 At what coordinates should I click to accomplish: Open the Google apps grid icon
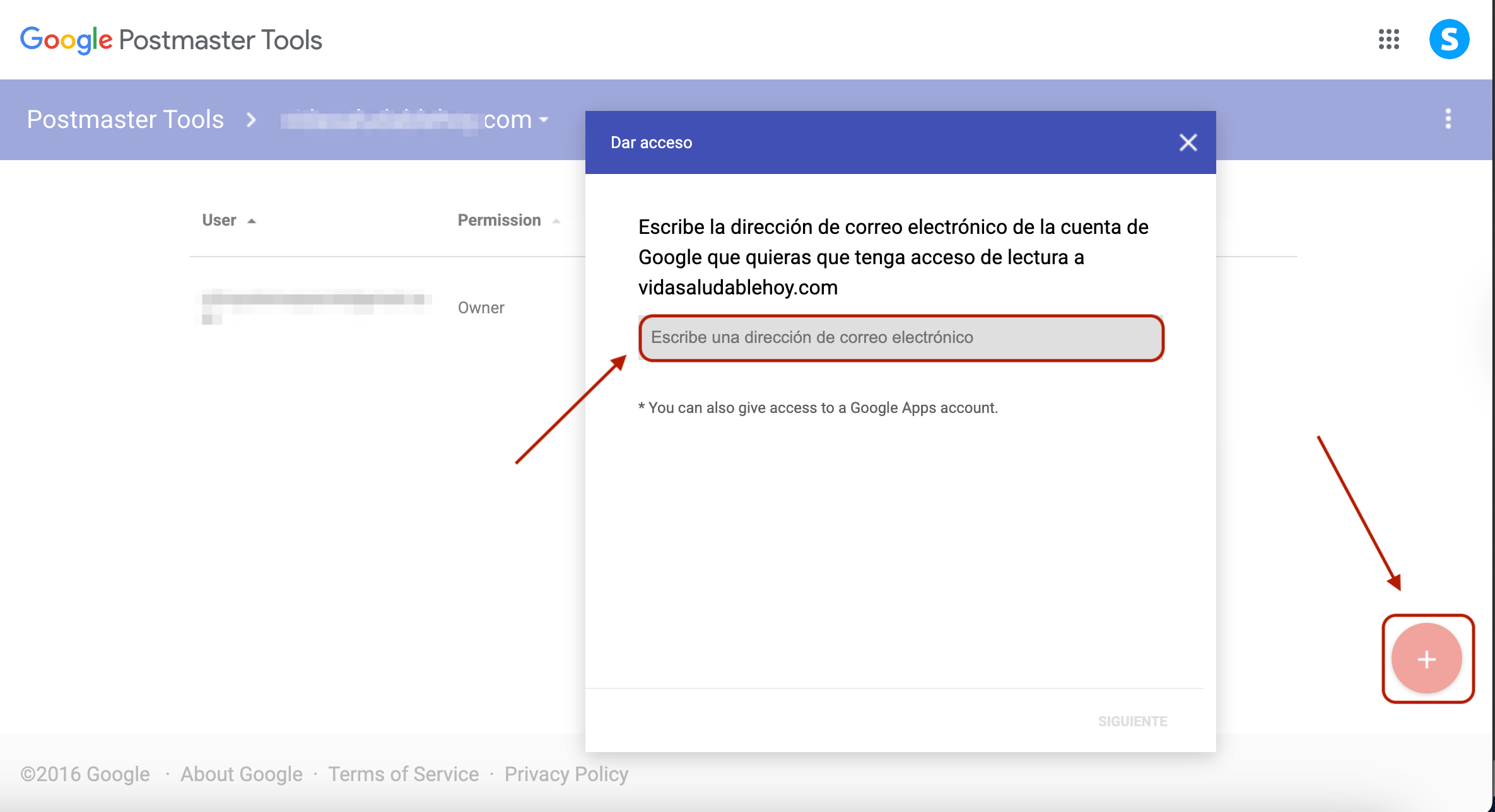pyautogui.click(x=1388, y=39)
